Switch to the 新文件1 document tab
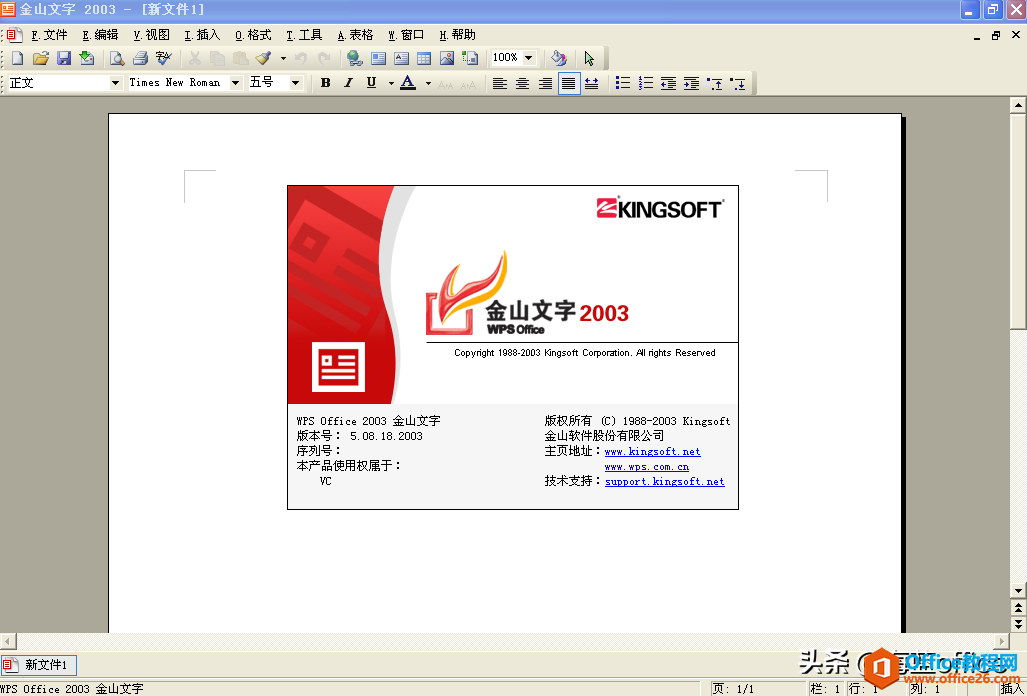The image size is (1027, 696). pyautogui.click(x=39, y=665)
